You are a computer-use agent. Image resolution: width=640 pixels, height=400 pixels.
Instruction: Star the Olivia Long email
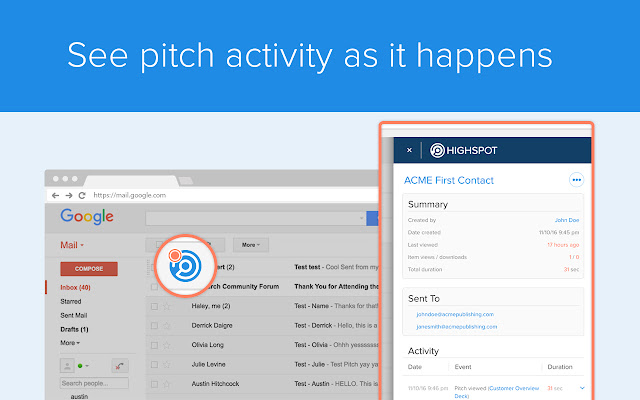tap(167, 345)
